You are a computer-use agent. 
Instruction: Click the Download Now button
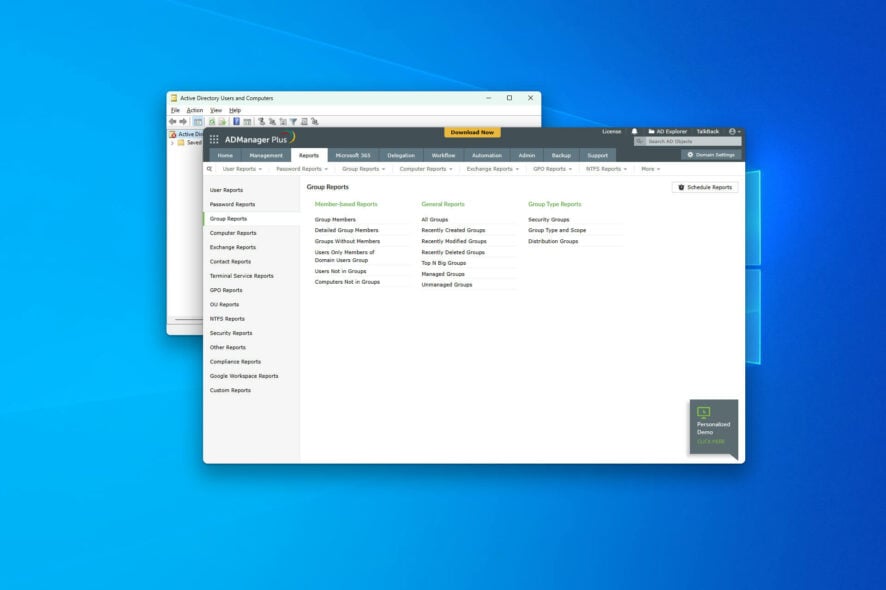pos(472,132)
